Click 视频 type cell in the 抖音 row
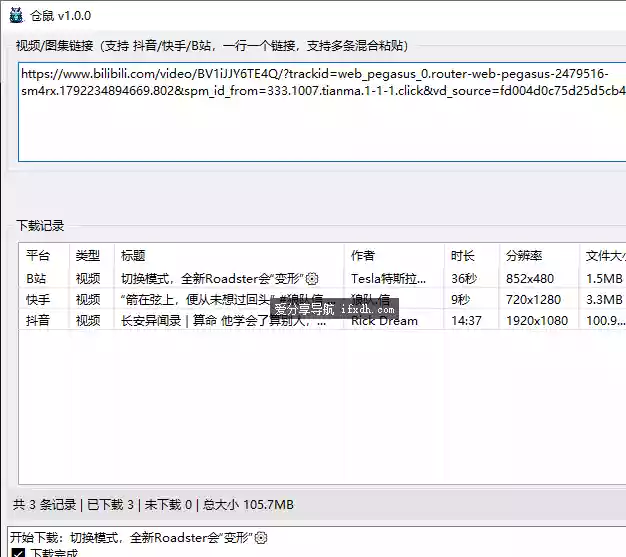Viewport: 626px width, 557px height. pyautogui.click(x=88, y=320)
